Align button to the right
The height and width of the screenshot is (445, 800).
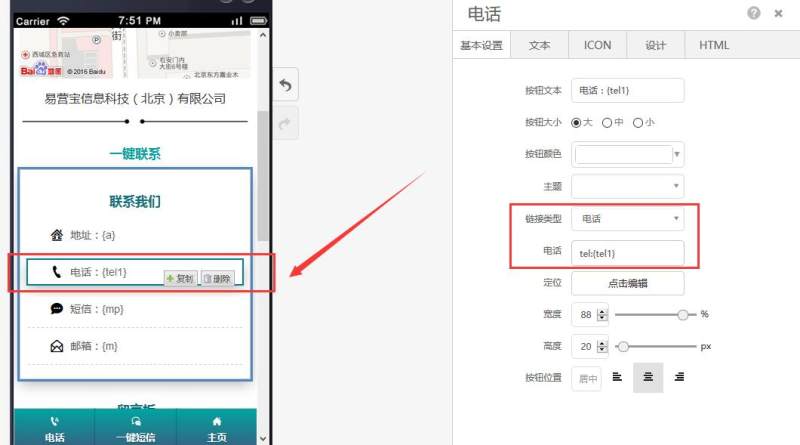(679, 377)
